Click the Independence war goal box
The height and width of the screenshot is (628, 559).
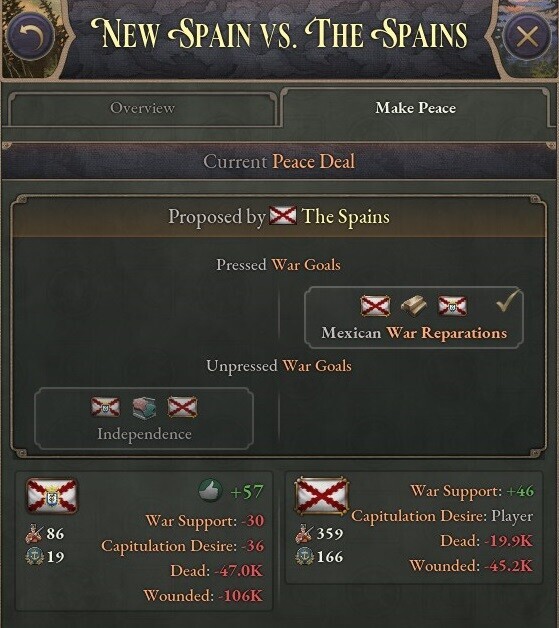click(x=144, y=418)
